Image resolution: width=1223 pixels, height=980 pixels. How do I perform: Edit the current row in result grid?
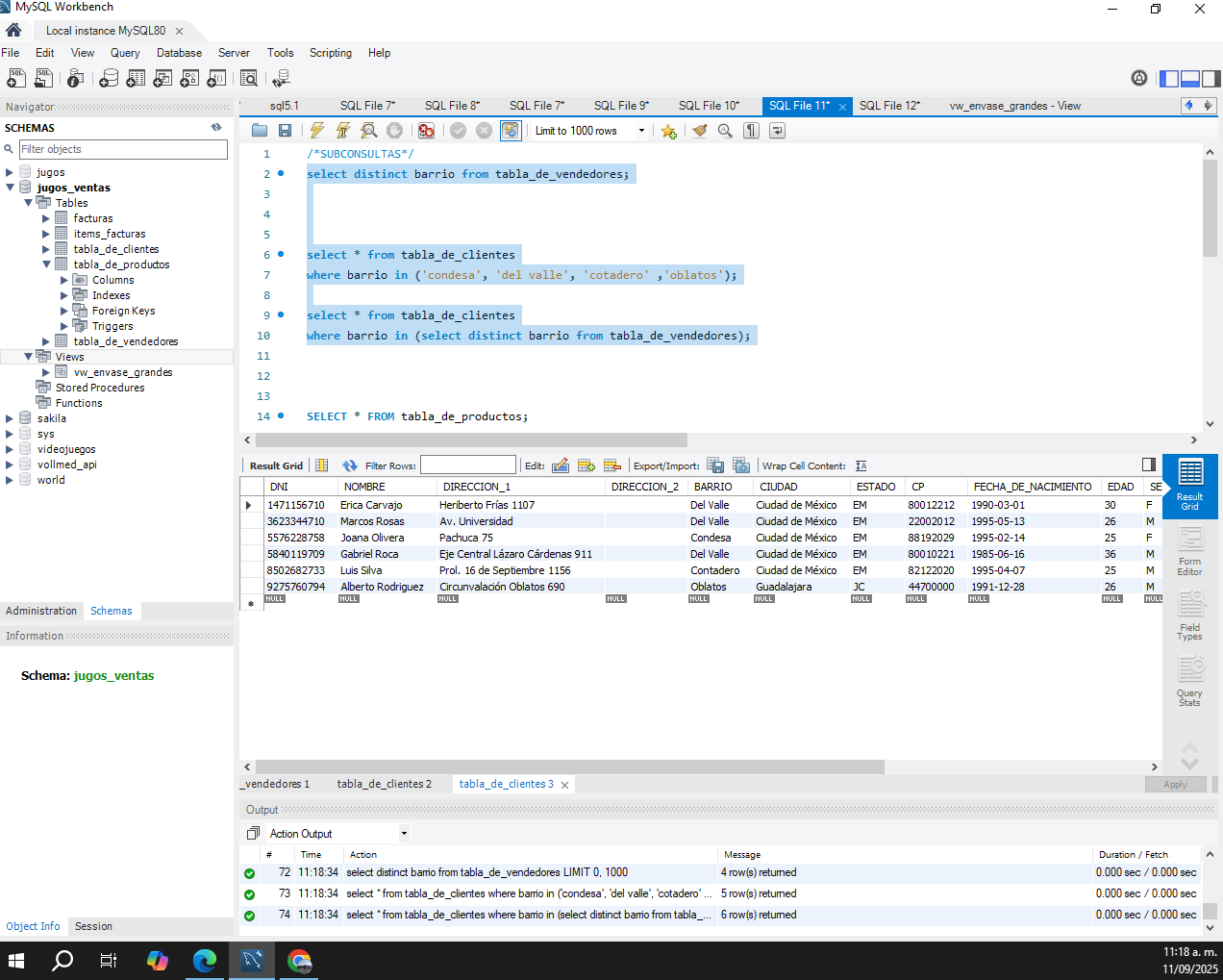pyautogui.click(x=561, y=465)
